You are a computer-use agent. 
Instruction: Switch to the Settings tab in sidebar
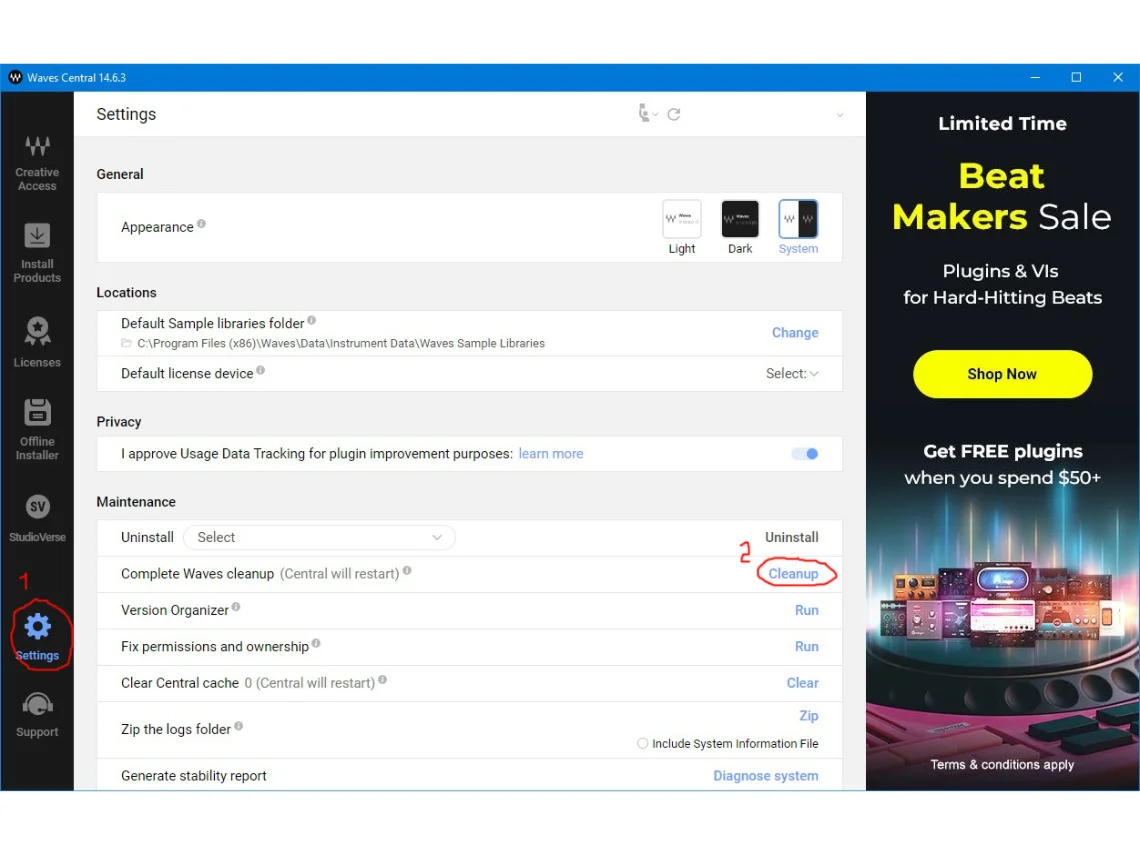pyautogui.click(x=37, y=636)
